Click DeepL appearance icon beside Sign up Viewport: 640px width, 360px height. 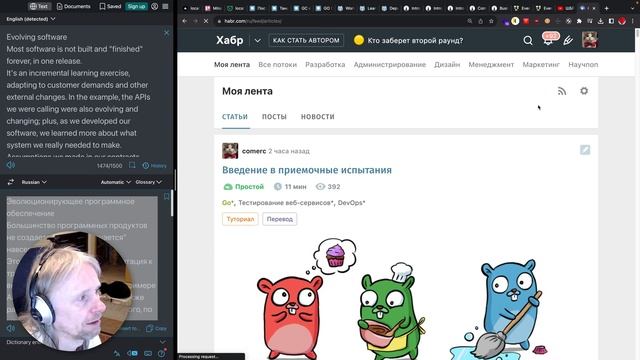(x=155, y=7)
